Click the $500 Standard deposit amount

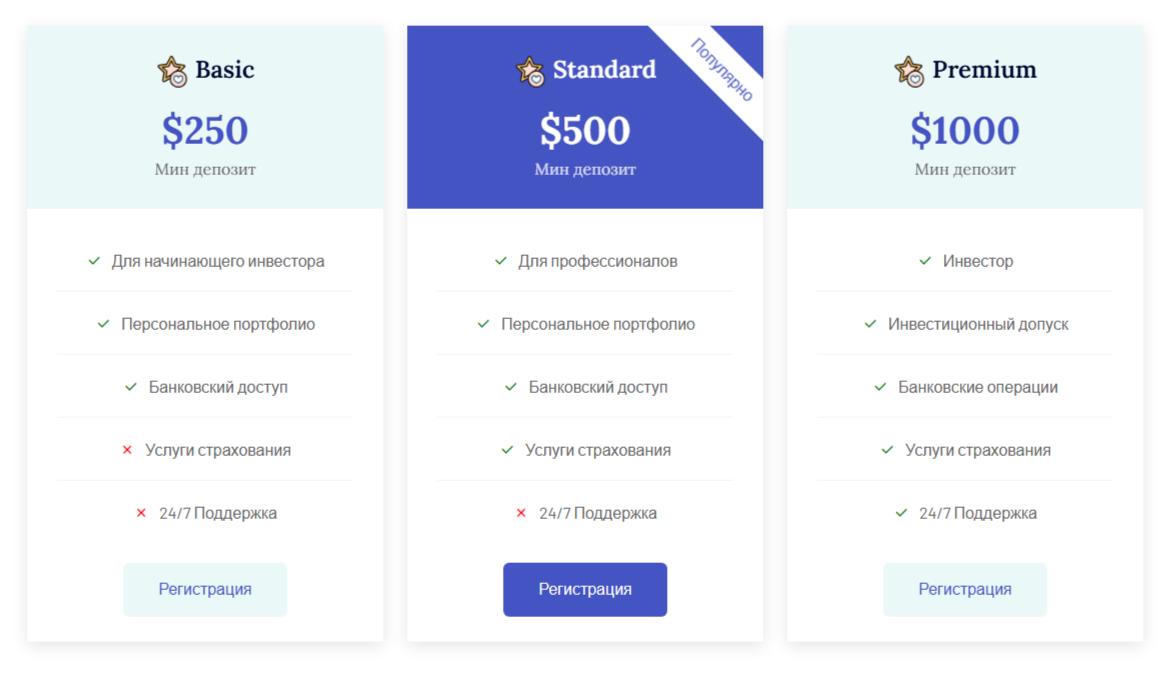point(585,131)
